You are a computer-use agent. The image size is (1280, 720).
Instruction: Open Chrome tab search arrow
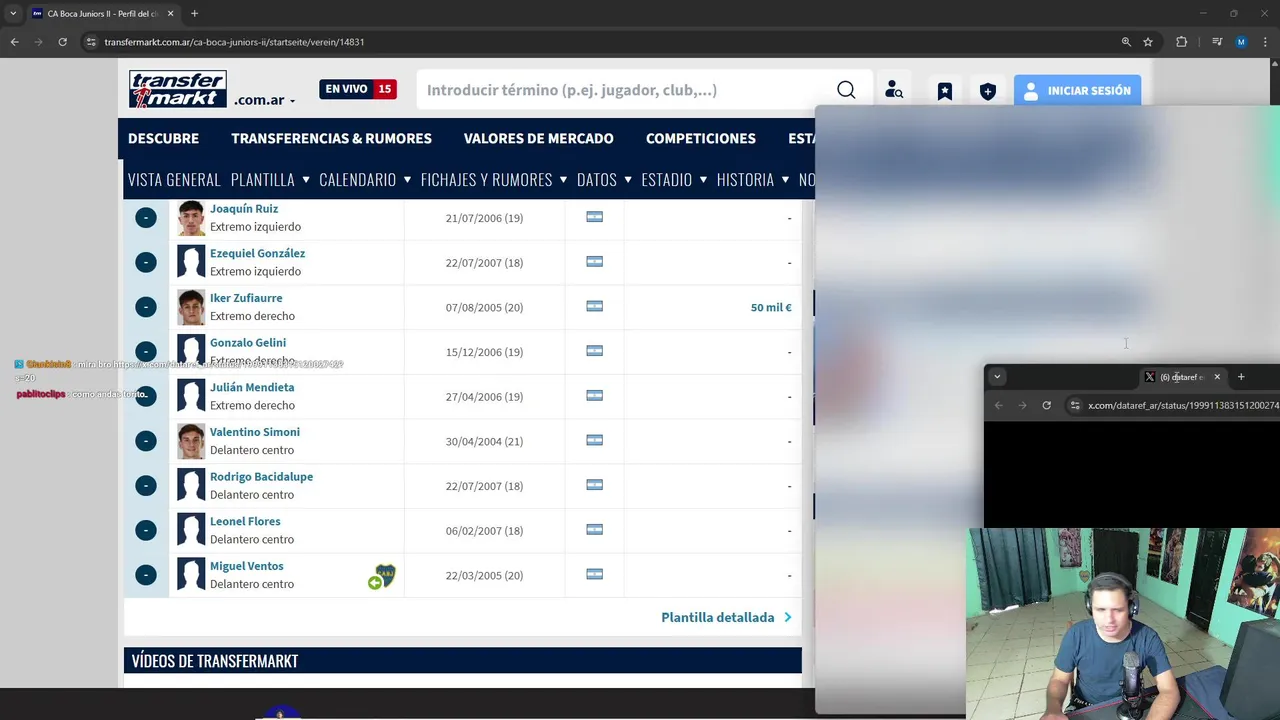tap(13, 14)
